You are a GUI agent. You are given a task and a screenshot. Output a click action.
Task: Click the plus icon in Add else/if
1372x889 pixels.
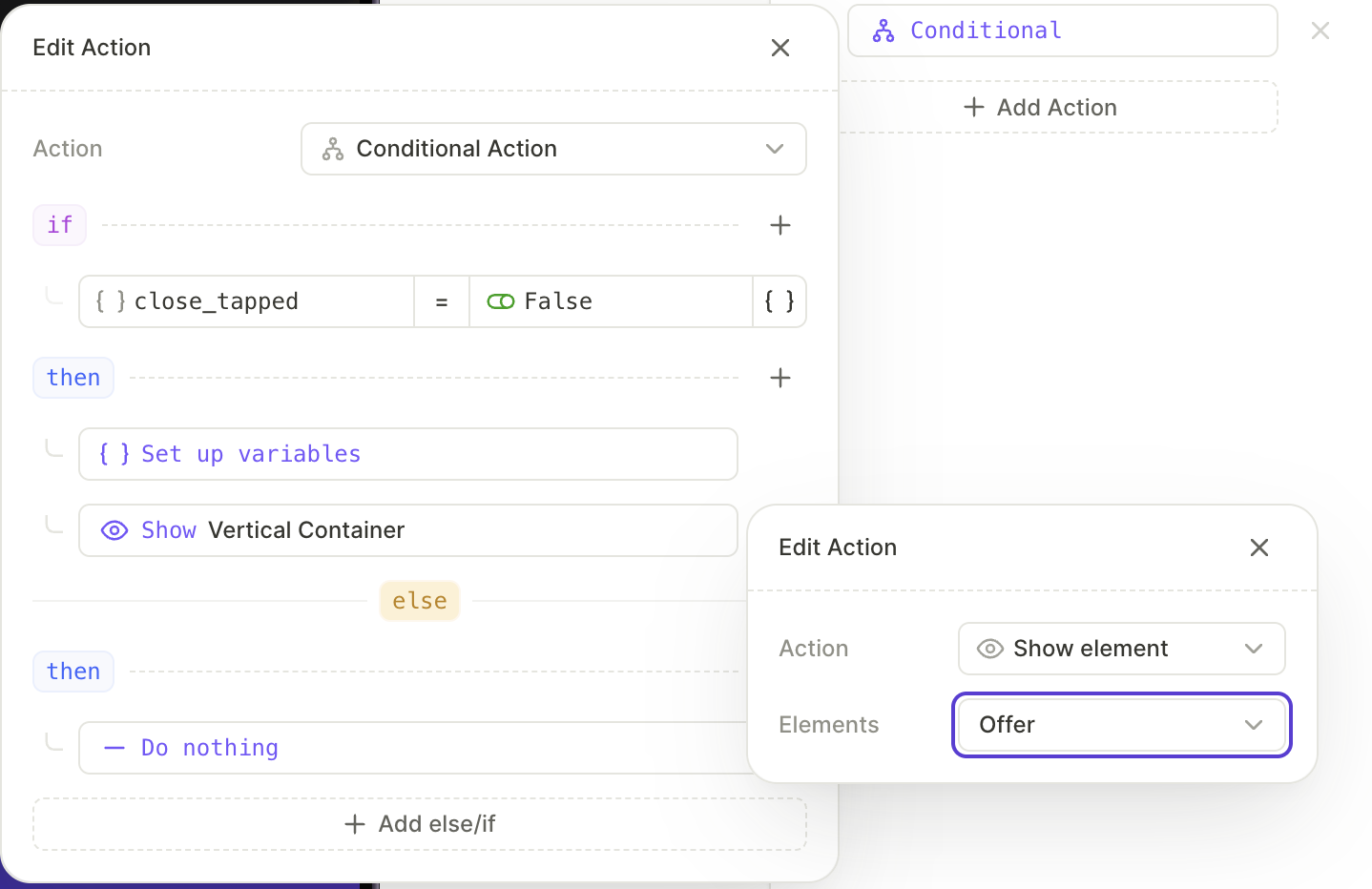pyautogui.click(x=355, y=824)
